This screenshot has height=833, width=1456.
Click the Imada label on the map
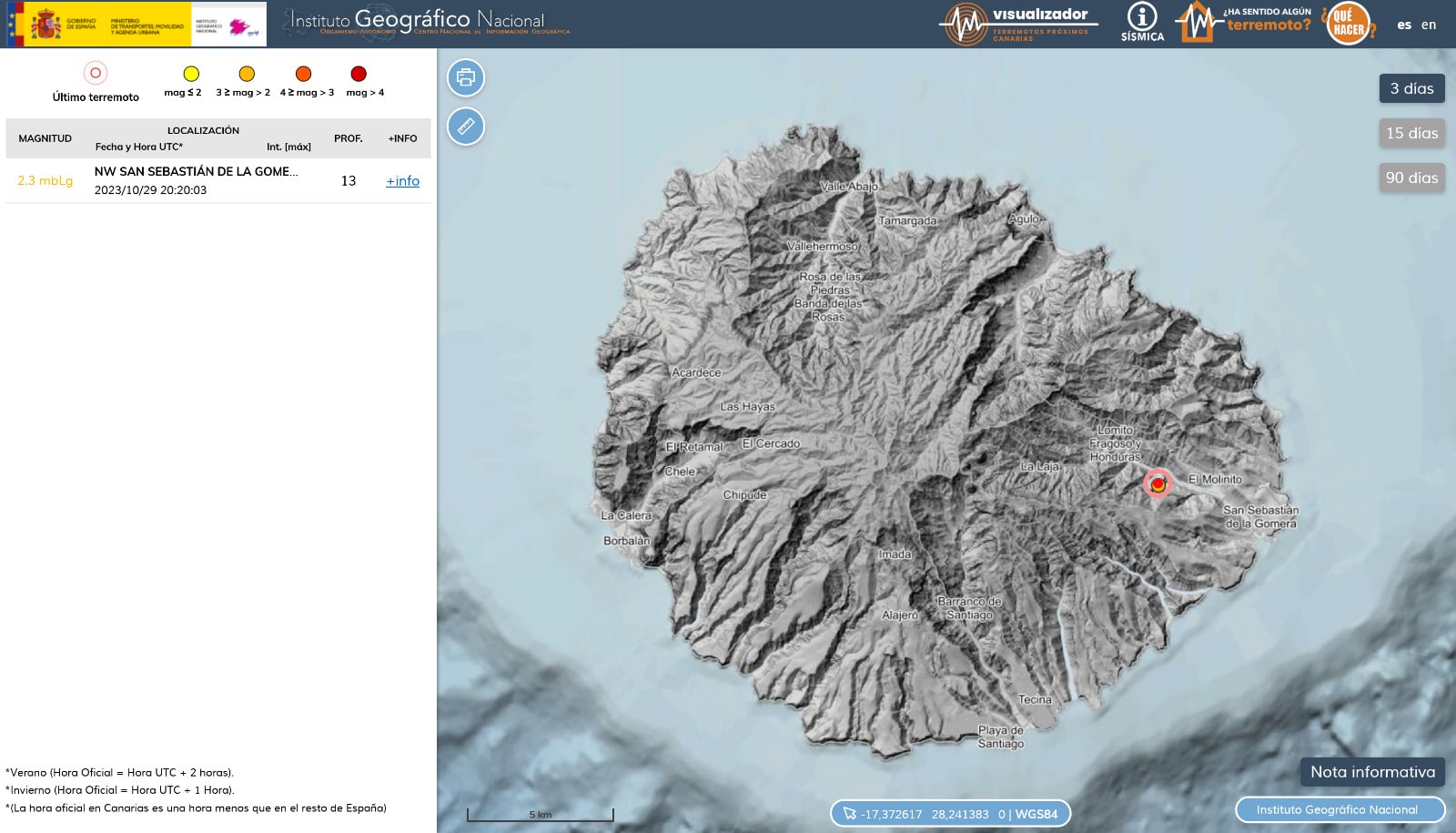coord(895,554)
